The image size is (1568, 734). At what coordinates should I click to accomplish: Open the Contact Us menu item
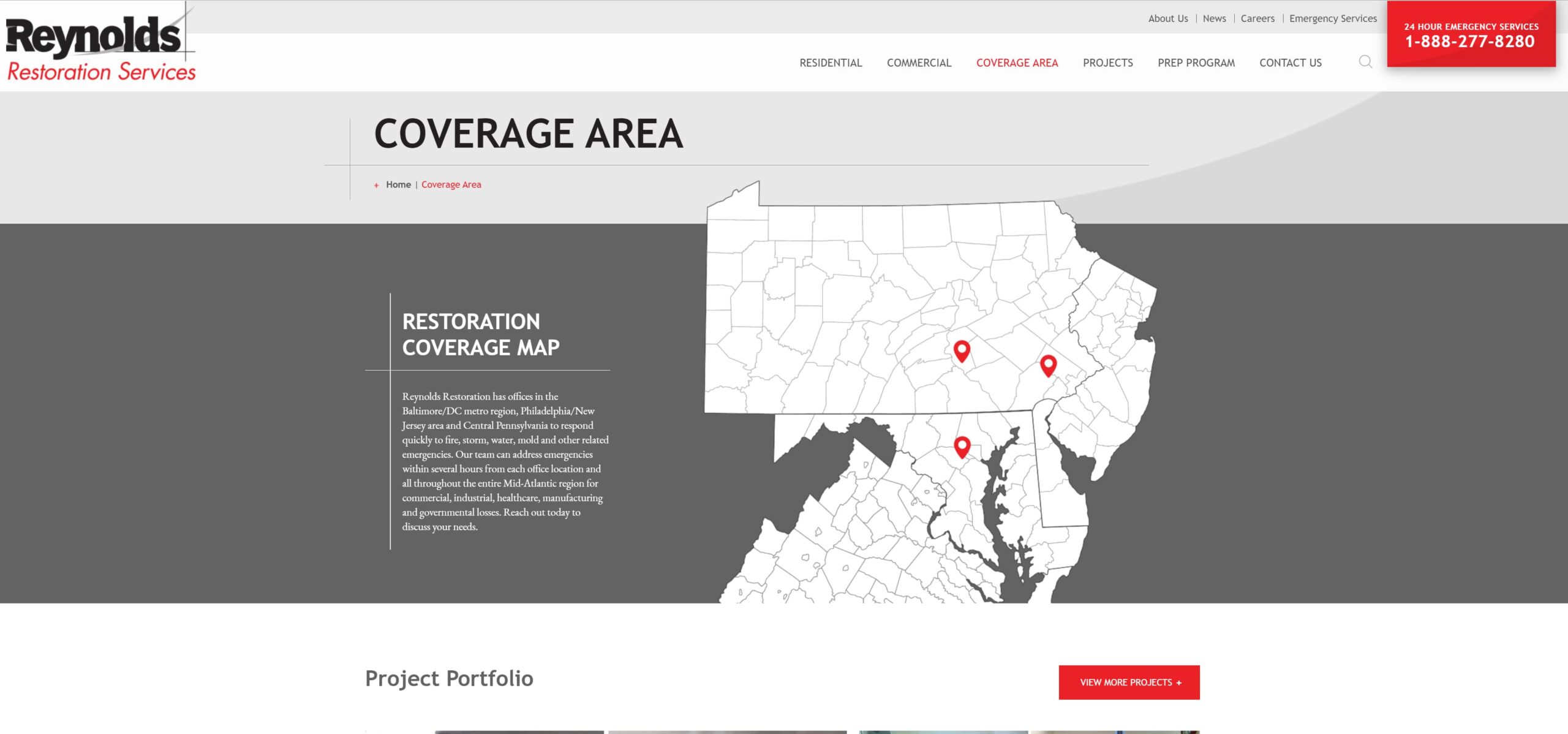1290,62
